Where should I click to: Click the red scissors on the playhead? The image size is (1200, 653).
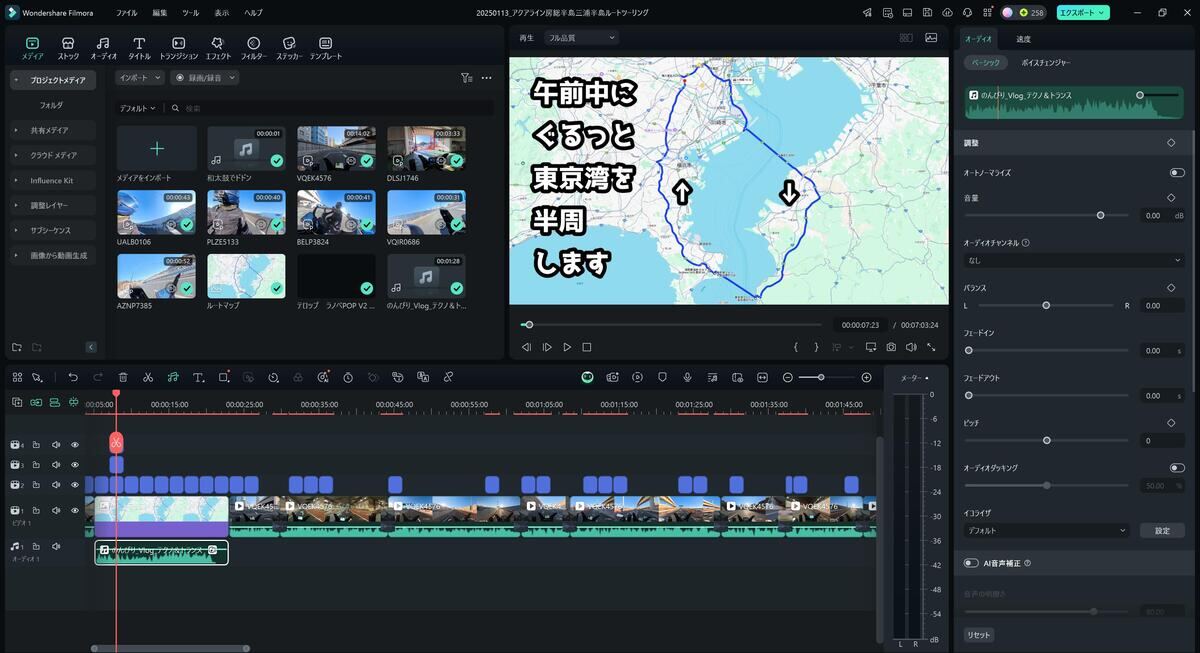coord(116,442)
